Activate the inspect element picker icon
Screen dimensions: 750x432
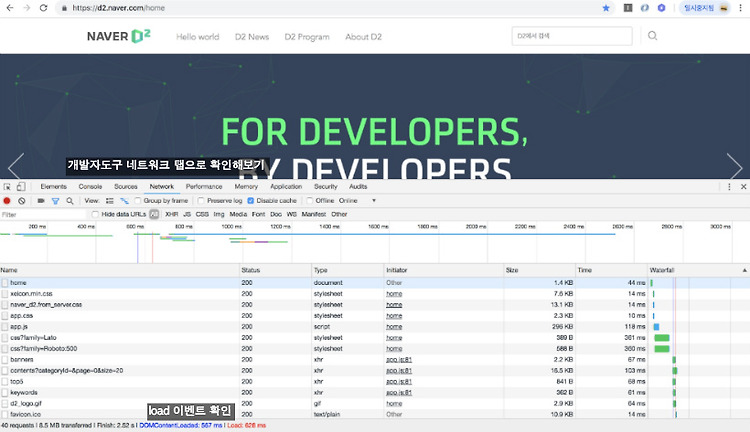7,187
